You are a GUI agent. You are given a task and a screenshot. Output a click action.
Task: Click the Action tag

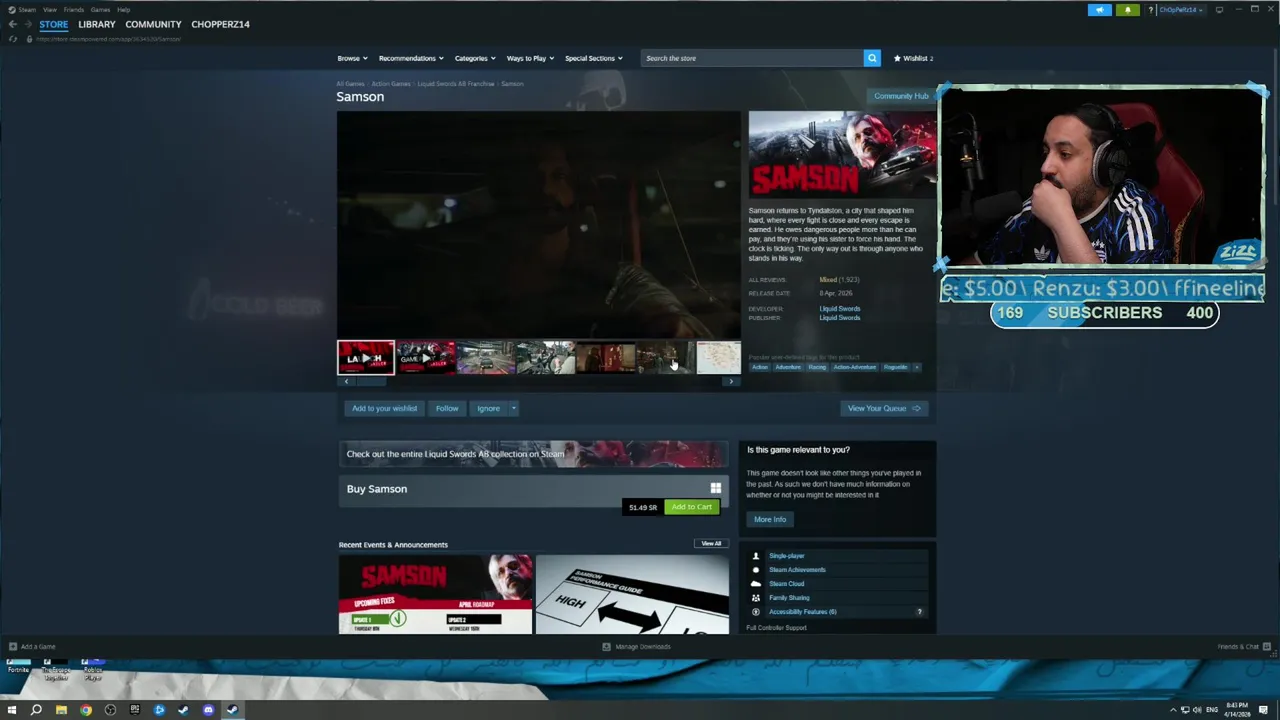[x=760, y=367]
